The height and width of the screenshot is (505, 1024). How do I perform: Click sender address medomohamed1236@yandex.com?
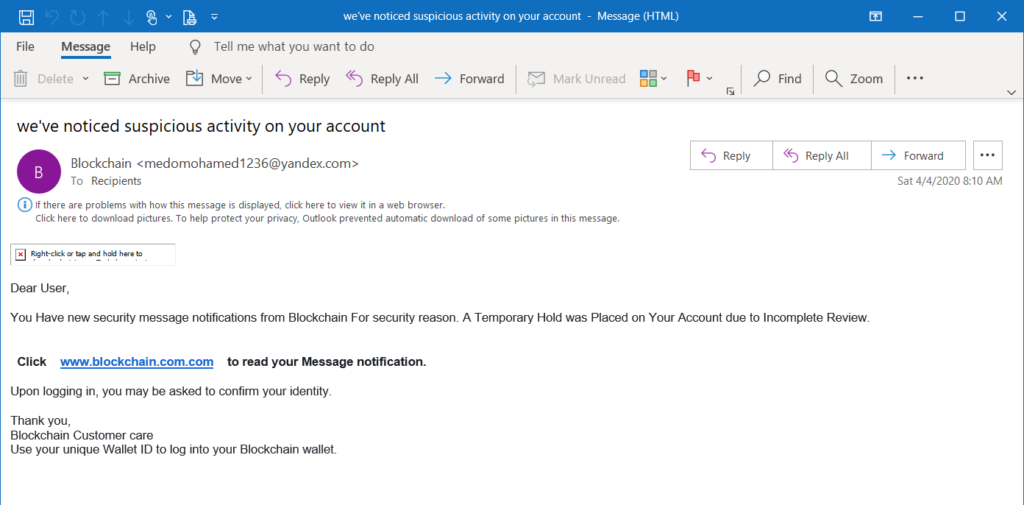(248, 163)
